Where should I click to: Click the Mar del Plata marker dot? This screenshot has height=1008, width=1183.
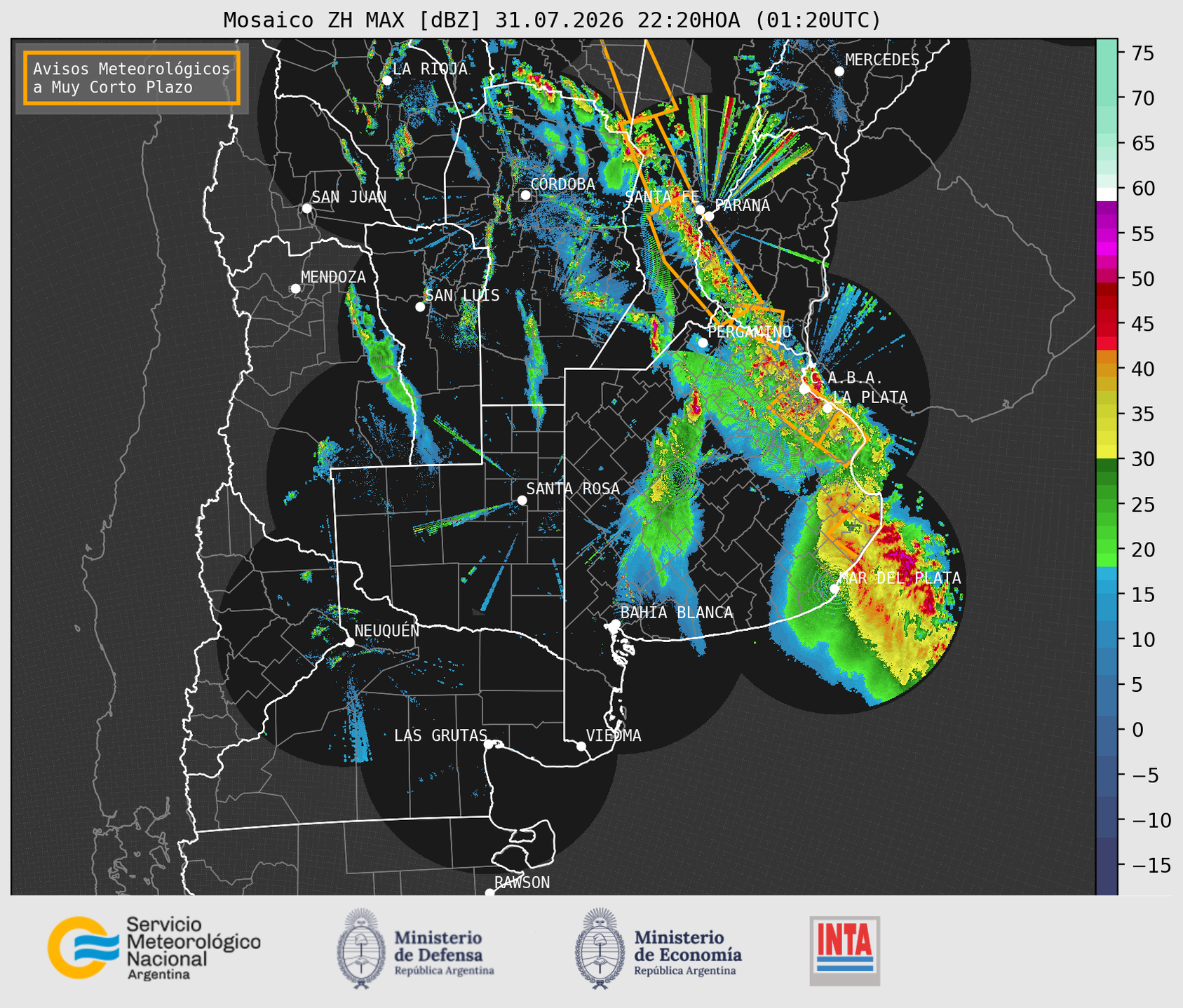pos(834,588)
